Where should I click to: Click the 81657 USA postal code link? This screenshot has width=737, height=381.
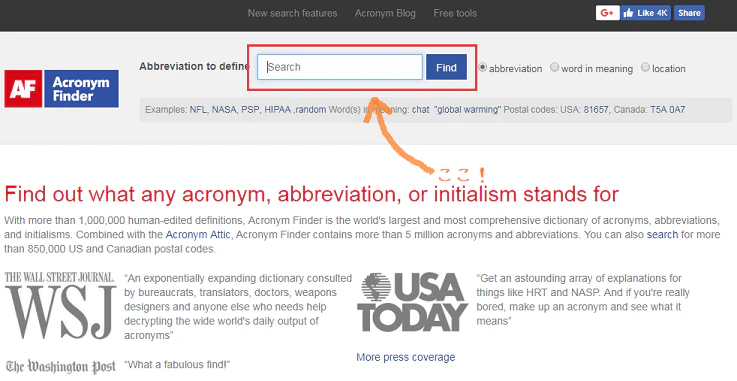coord(596,110)
